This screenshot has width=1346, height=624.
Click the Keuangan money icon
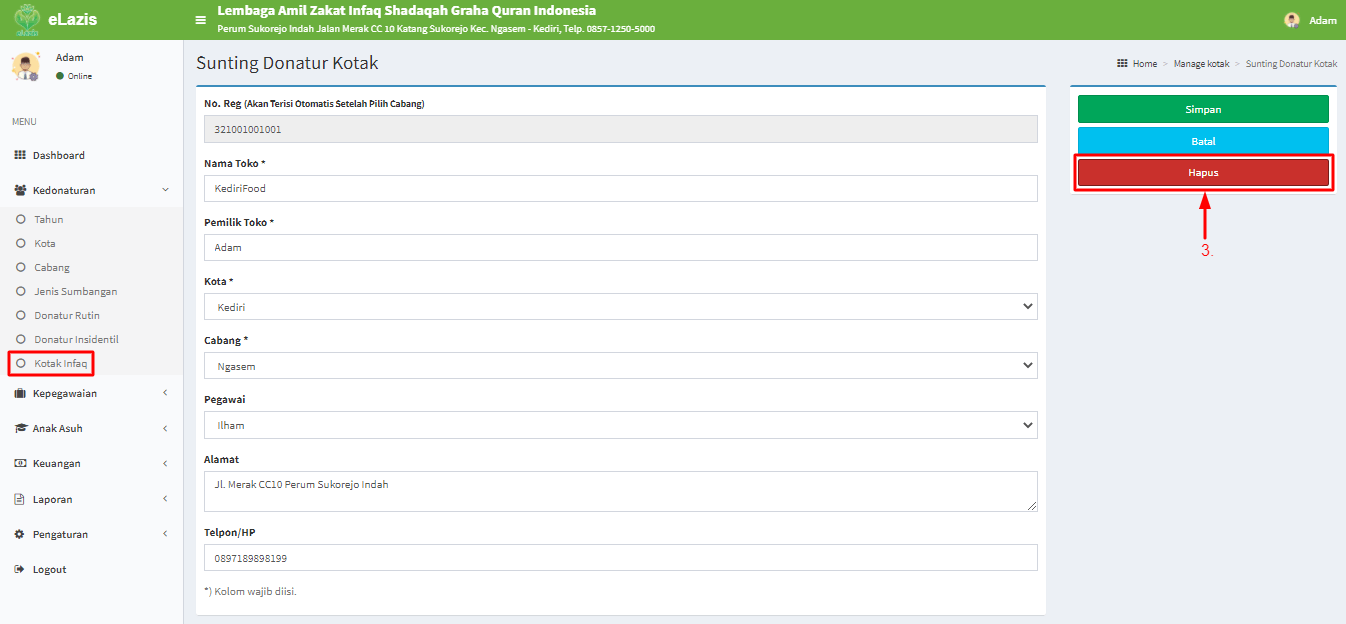20,463
